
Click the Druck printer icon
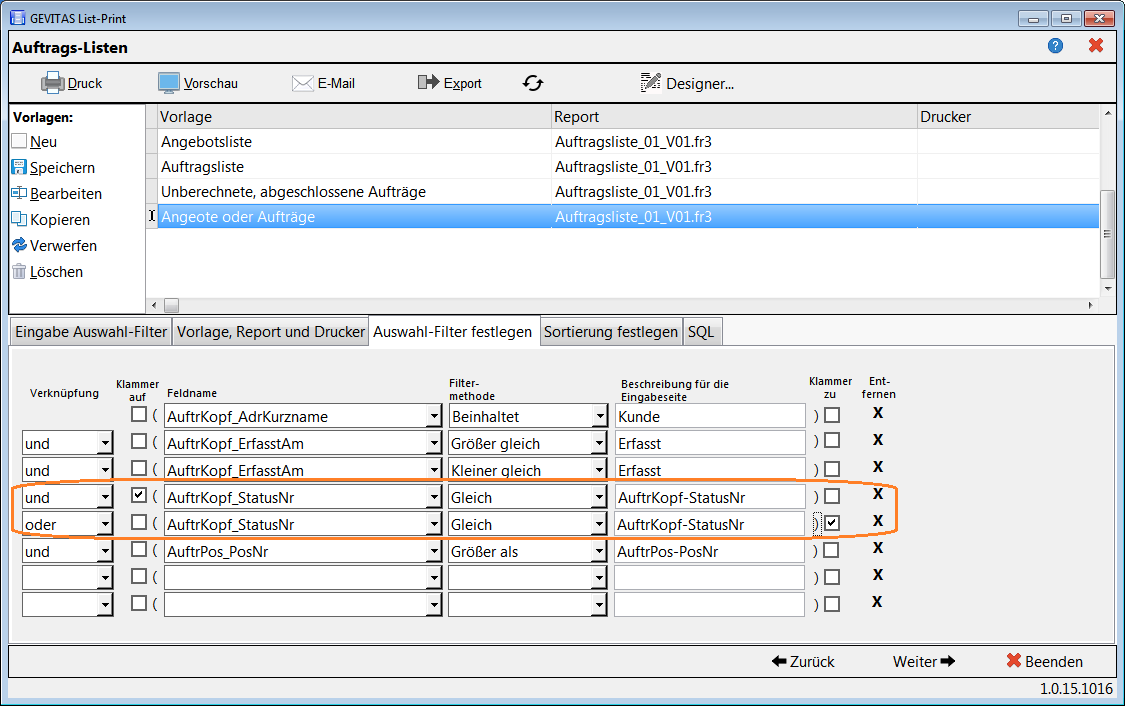tap(52, 83)
